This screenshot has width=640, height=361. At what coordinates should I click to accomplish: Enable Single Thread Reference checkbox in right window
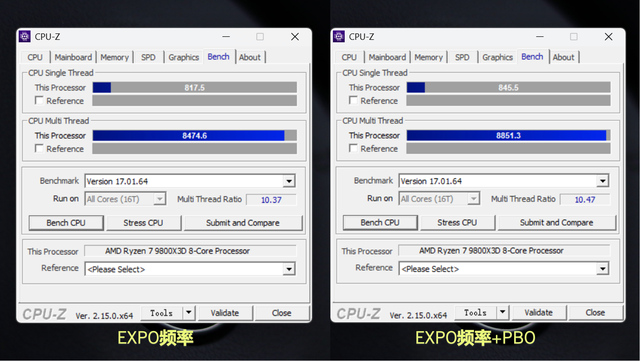(353, 100)
